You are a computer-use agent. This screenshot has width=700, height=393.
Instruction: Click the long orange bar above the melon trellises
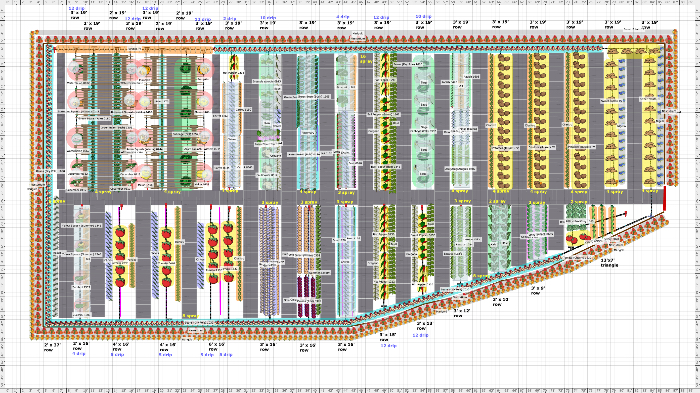134,49
